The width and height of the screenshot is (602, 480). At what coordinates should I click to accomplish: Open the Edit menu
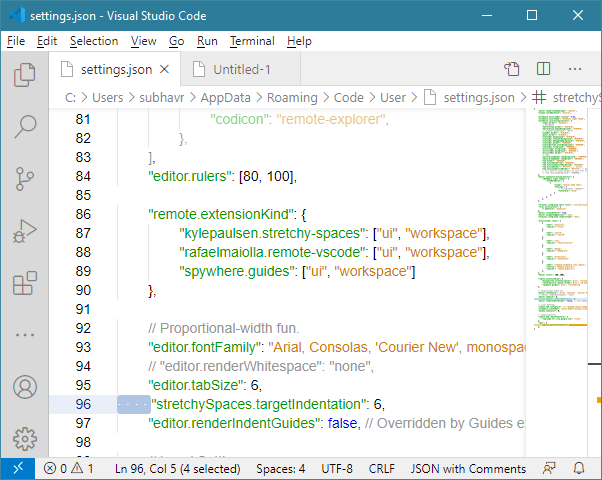coord(47,41)
